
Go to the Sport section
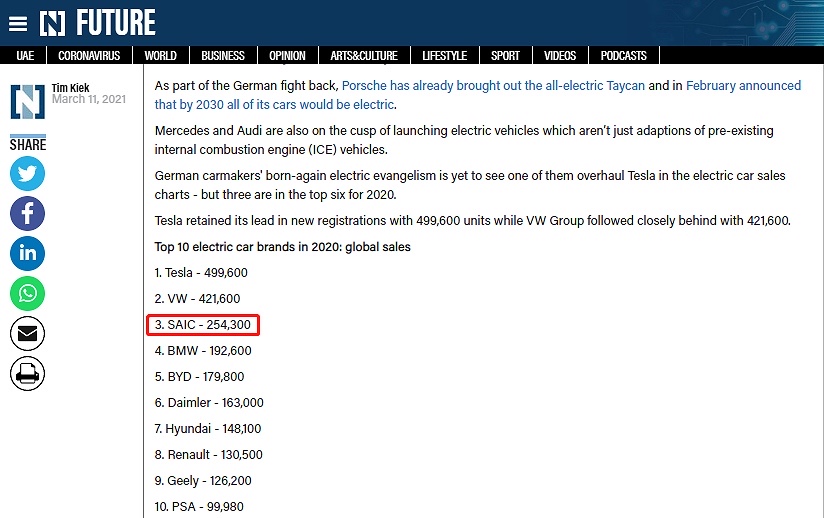tap(505, 56)
